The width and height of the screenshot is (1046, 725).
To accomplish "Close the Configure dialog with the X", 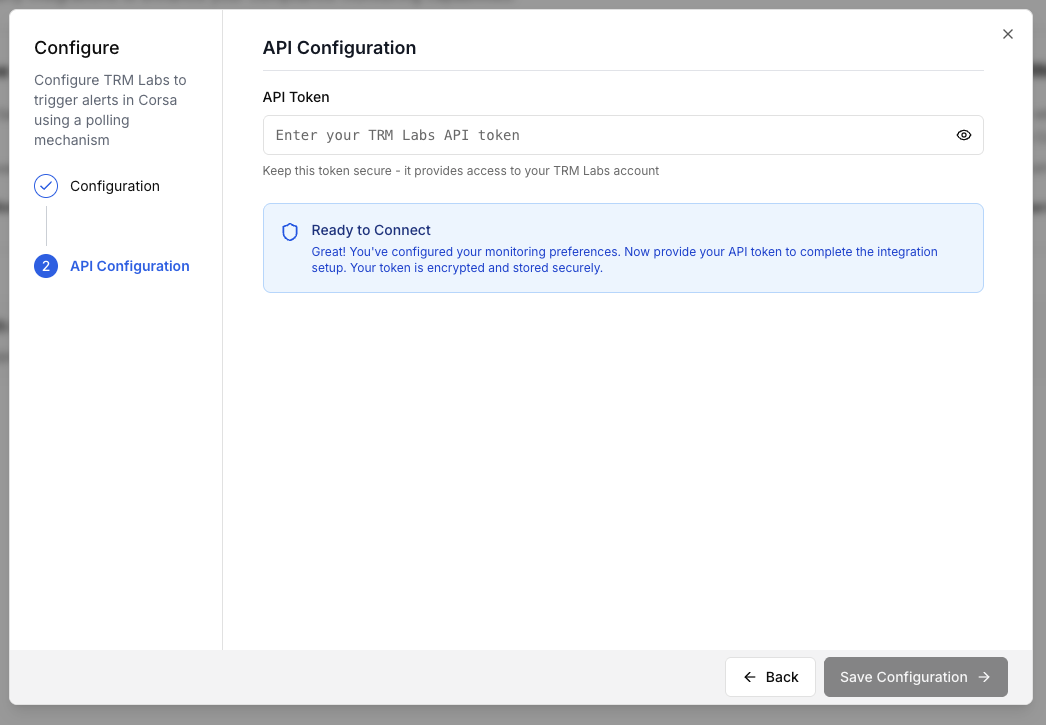I will point(1008,34).
